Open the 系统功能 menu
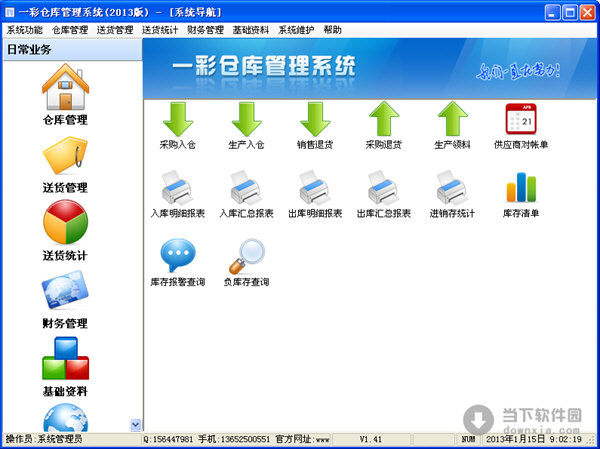Screen dimensions: 600x449 coord(24,30)
